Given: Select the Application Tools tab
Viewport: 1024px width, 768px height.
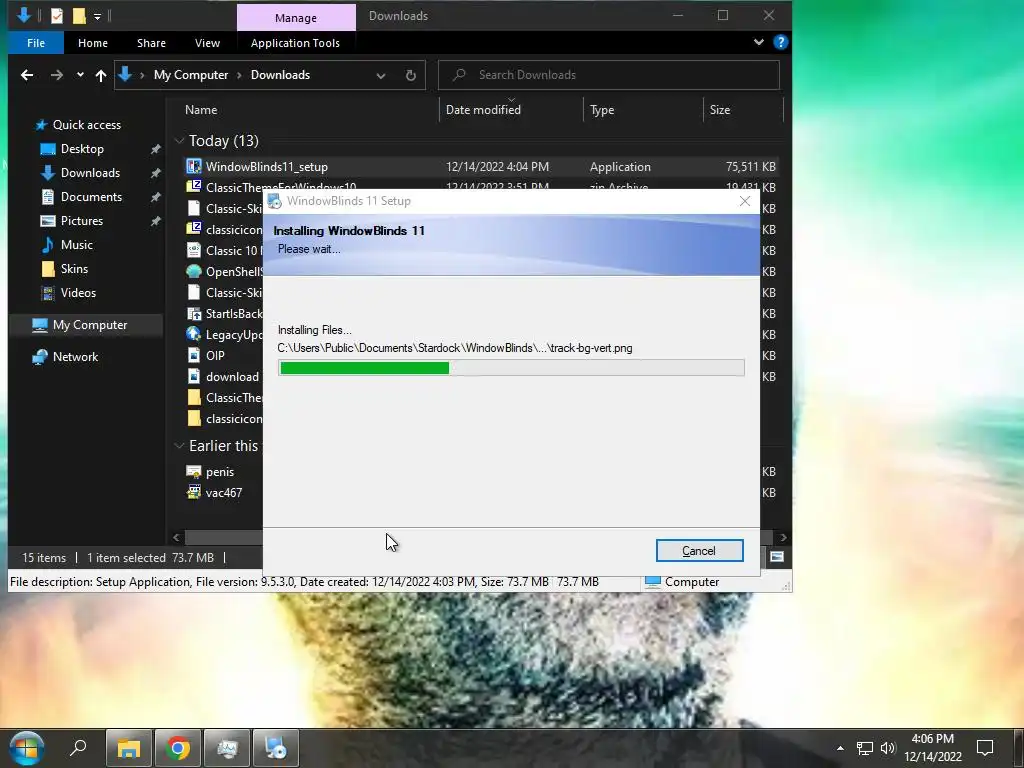Looking at the screenshot, I should 295,43.
